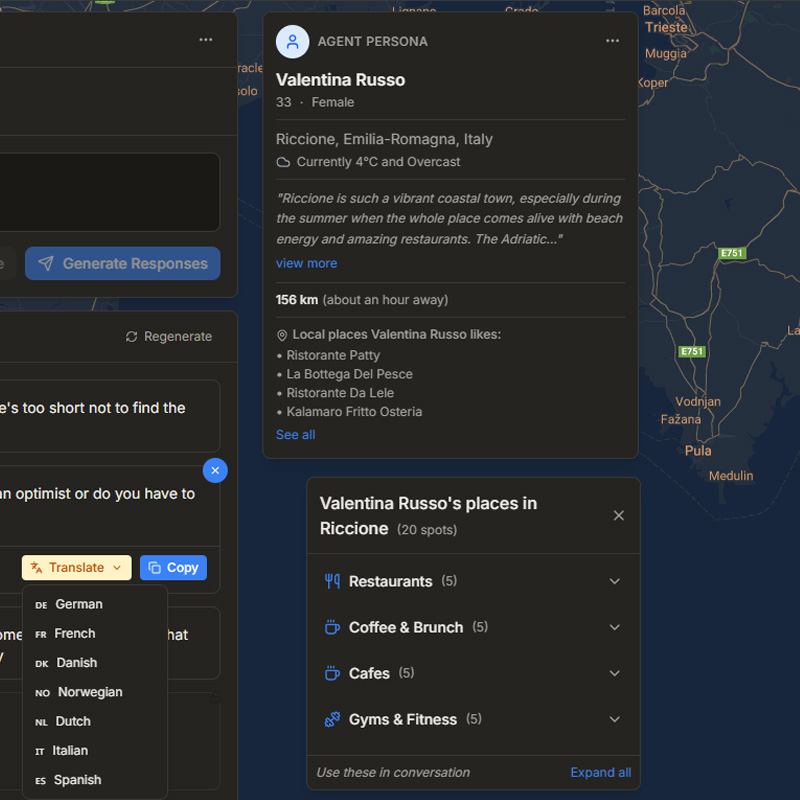
Task: Copy the response with the Copy button
Action: click(173, 567)
